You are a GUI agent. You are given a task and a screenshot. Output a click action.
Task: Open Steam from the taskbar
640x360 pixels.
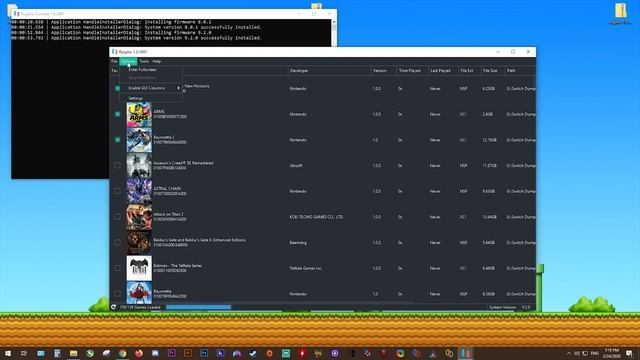click(253, 353)
